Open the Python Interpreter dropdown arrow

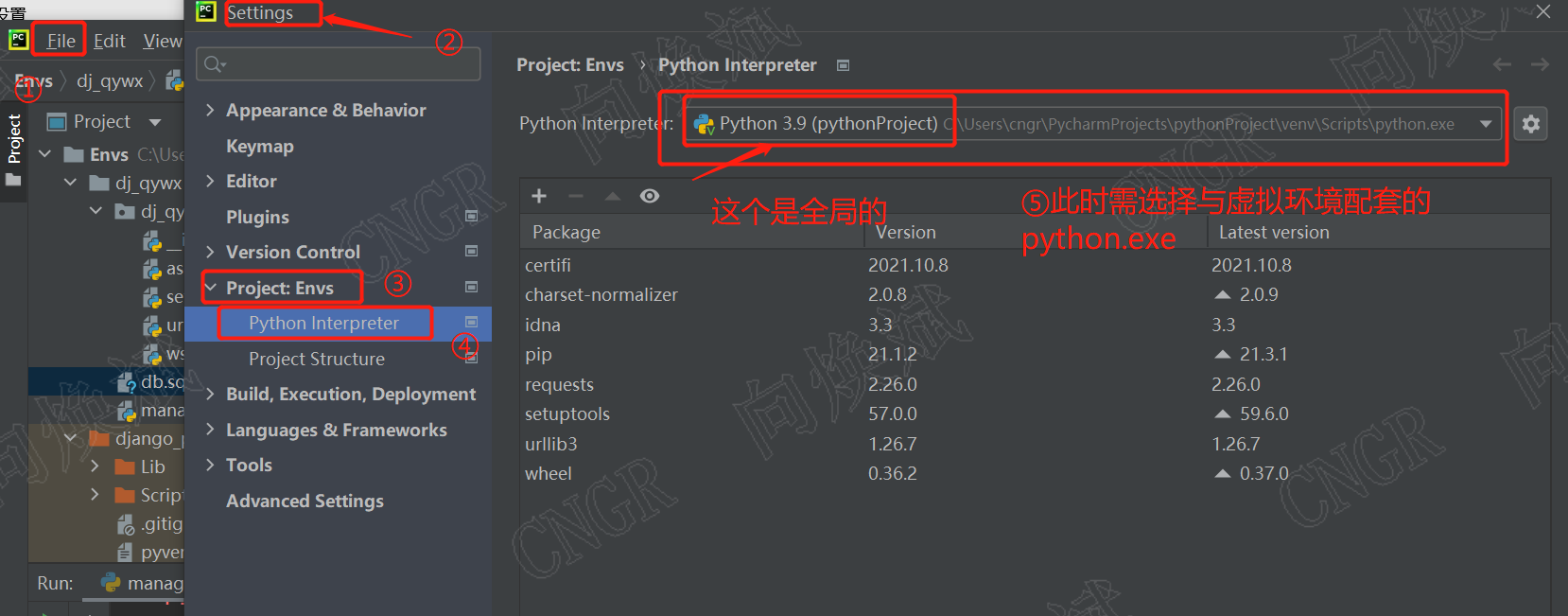click(x=1486, y=124)
